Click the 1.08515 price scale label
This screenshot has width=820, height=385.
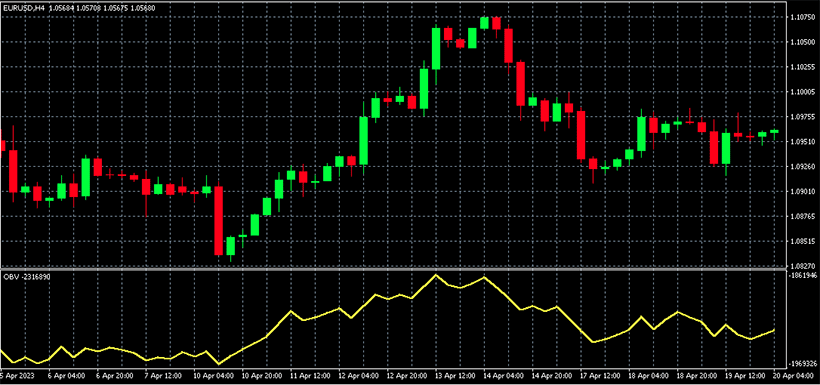(x=803, y=241)
